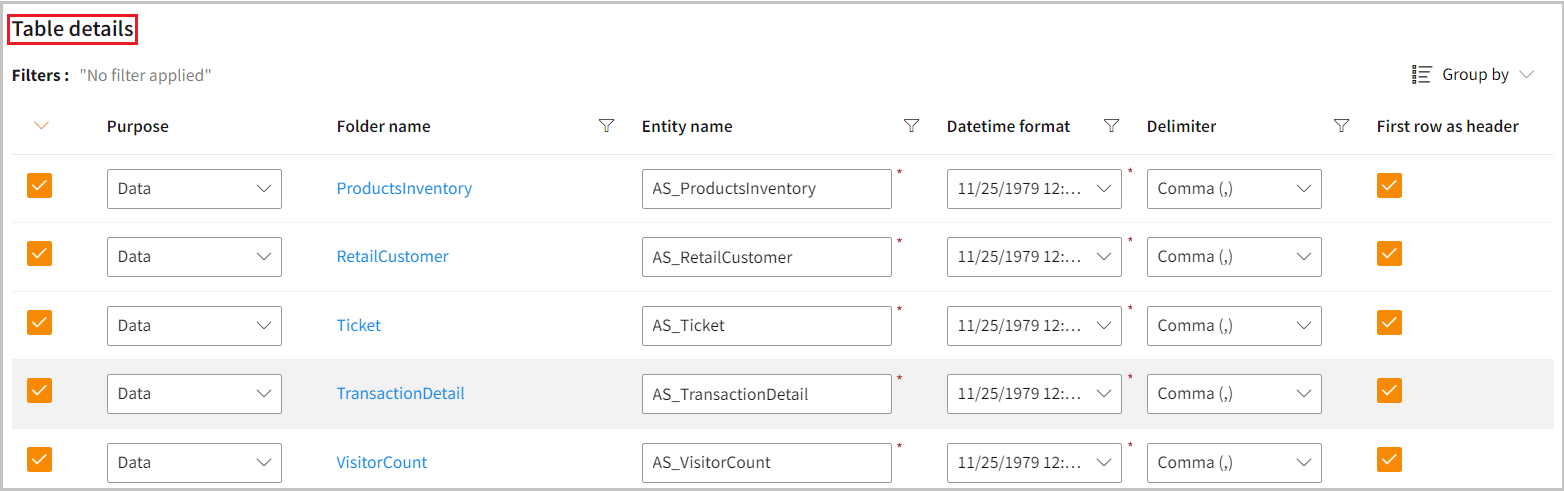This screenshot has width=1564, height=491.
Task: Open the Datetime format column filter
Action: [x=1111, y=126]
